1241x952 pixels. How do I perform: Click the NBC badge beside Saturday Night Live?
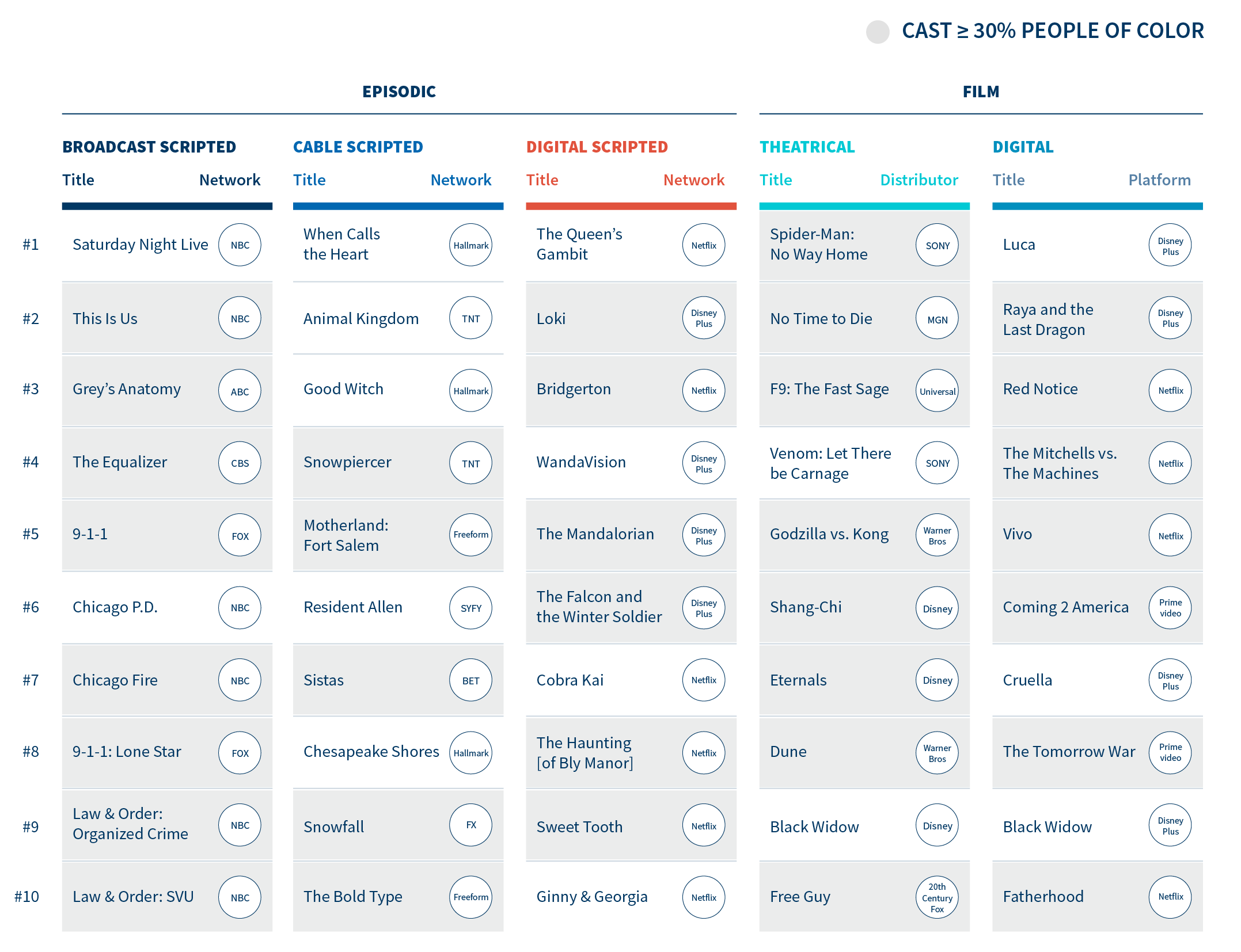tap(240, 245)
